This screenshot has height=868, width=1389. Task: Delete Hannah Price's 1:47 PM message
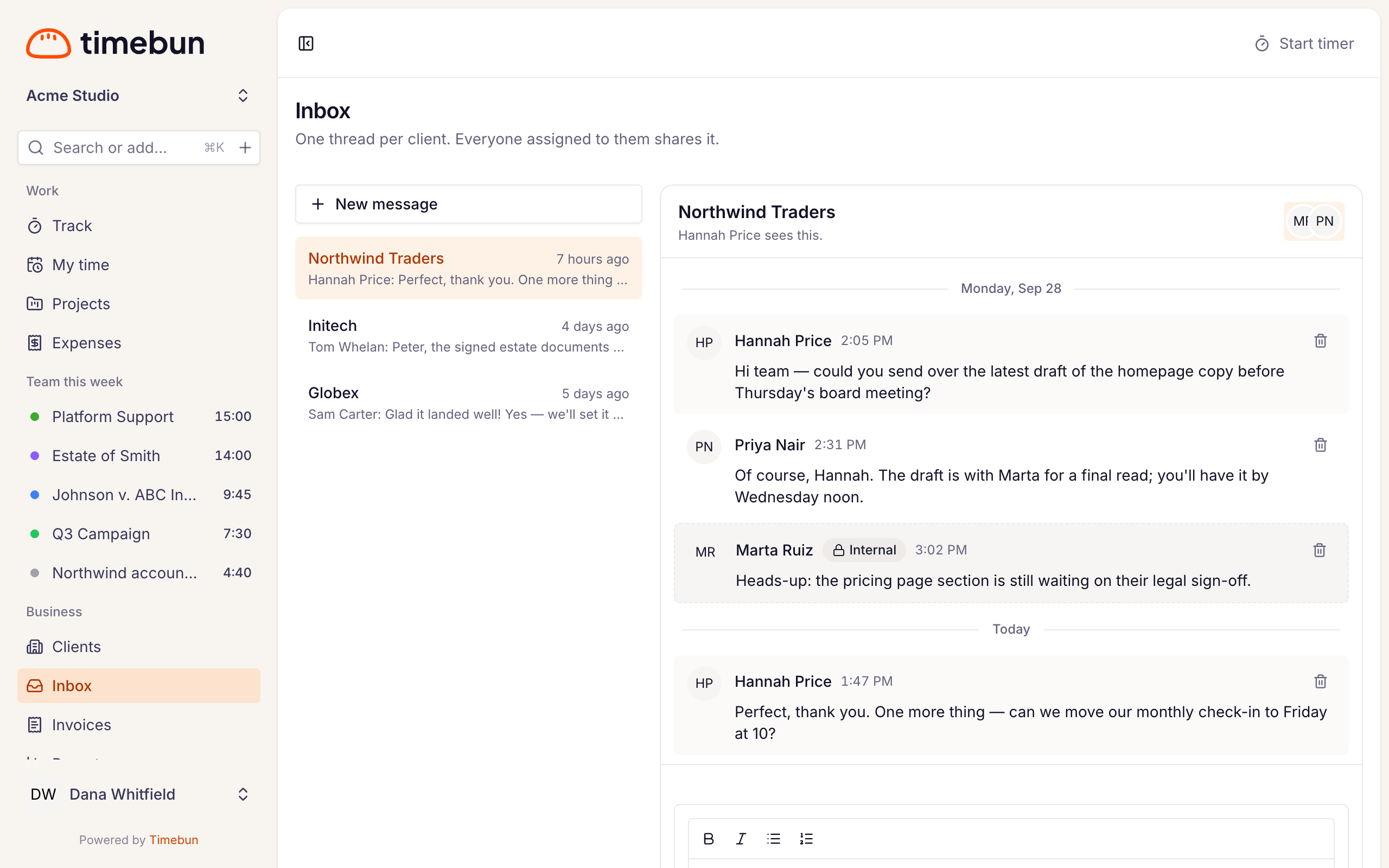point(1320,681)
